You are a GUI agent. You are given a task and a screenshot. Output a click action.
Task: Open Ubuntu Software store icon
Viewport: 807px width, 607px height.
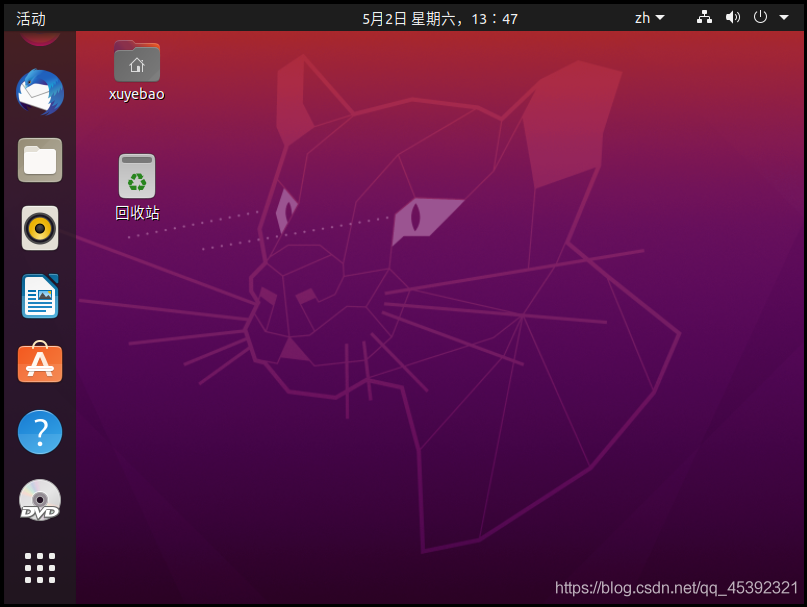40,362
